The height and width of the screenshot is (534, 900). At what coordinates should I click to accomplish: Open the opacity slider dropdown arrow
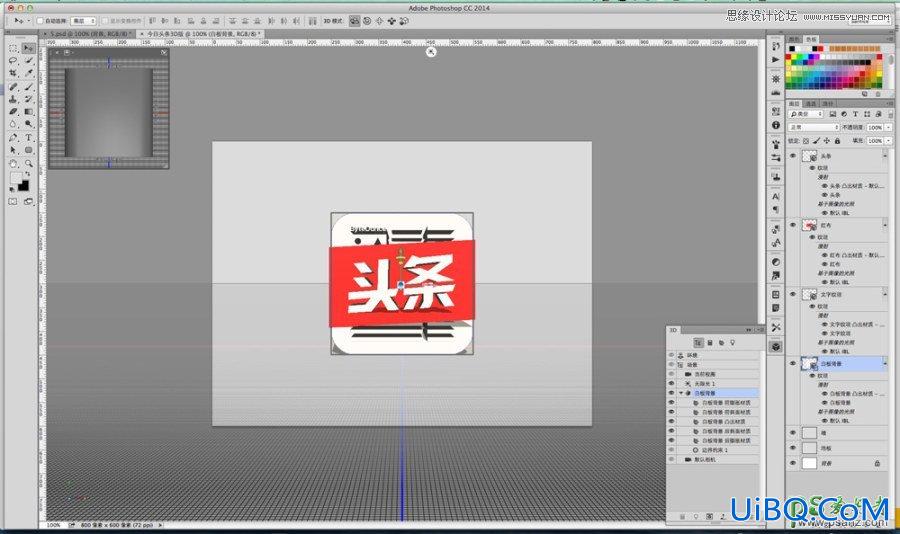(889, 127)
